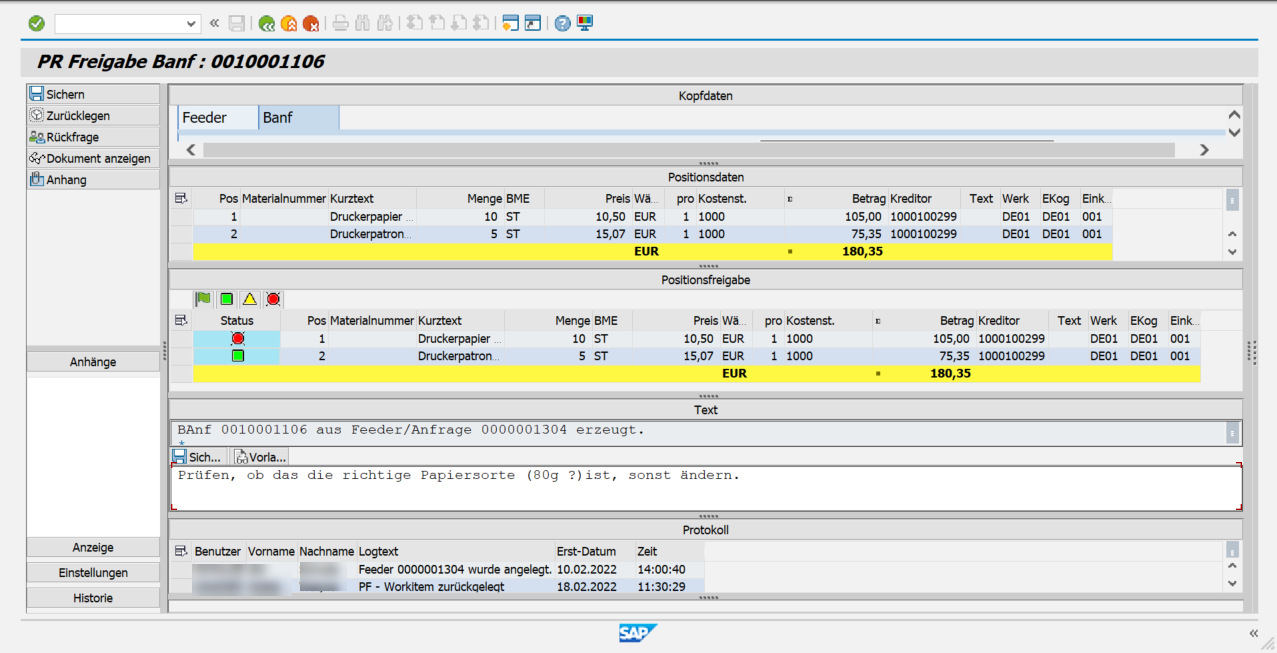The width and height of the screenshot is (1277, 653).
Task: Switch to the Feeder tab
Action: click(x=205, y=117)
